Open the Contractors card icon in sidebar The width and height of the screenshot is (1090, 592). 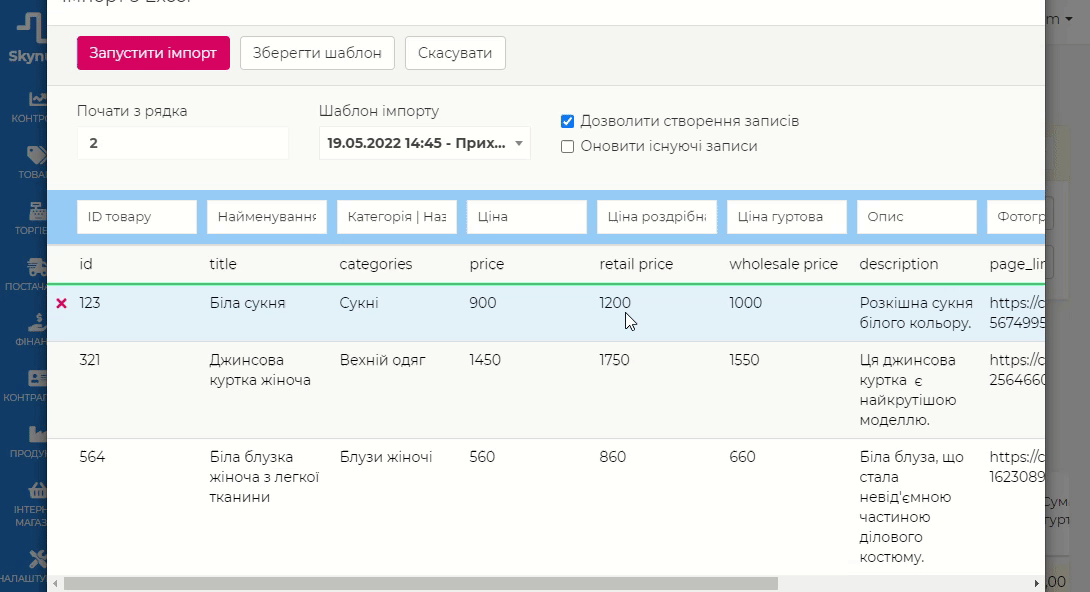click(x=37, y=379)
